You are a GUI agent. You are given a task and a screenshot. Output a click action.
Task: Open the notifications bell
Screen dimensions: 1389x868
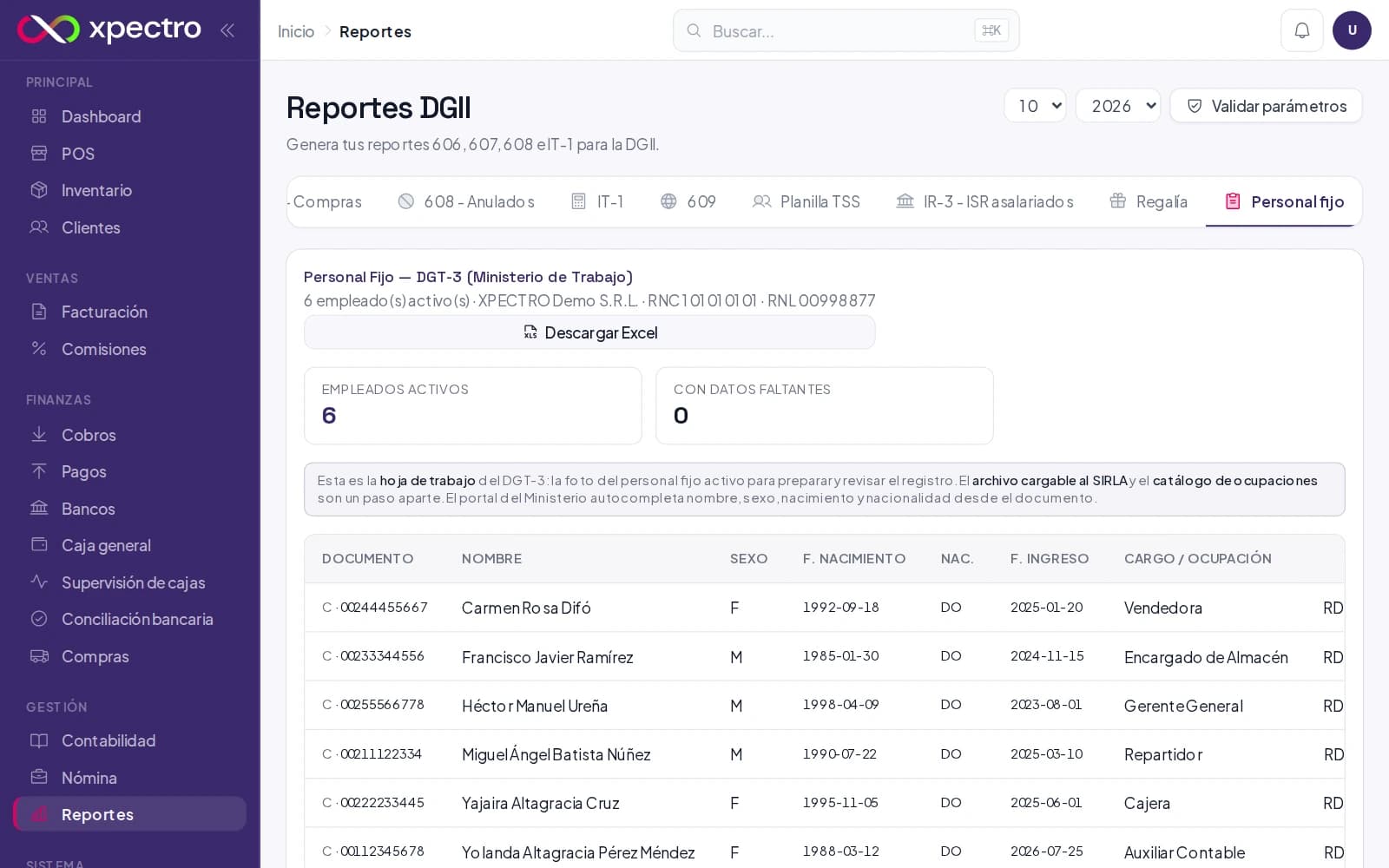click(x=1301, y=30)
